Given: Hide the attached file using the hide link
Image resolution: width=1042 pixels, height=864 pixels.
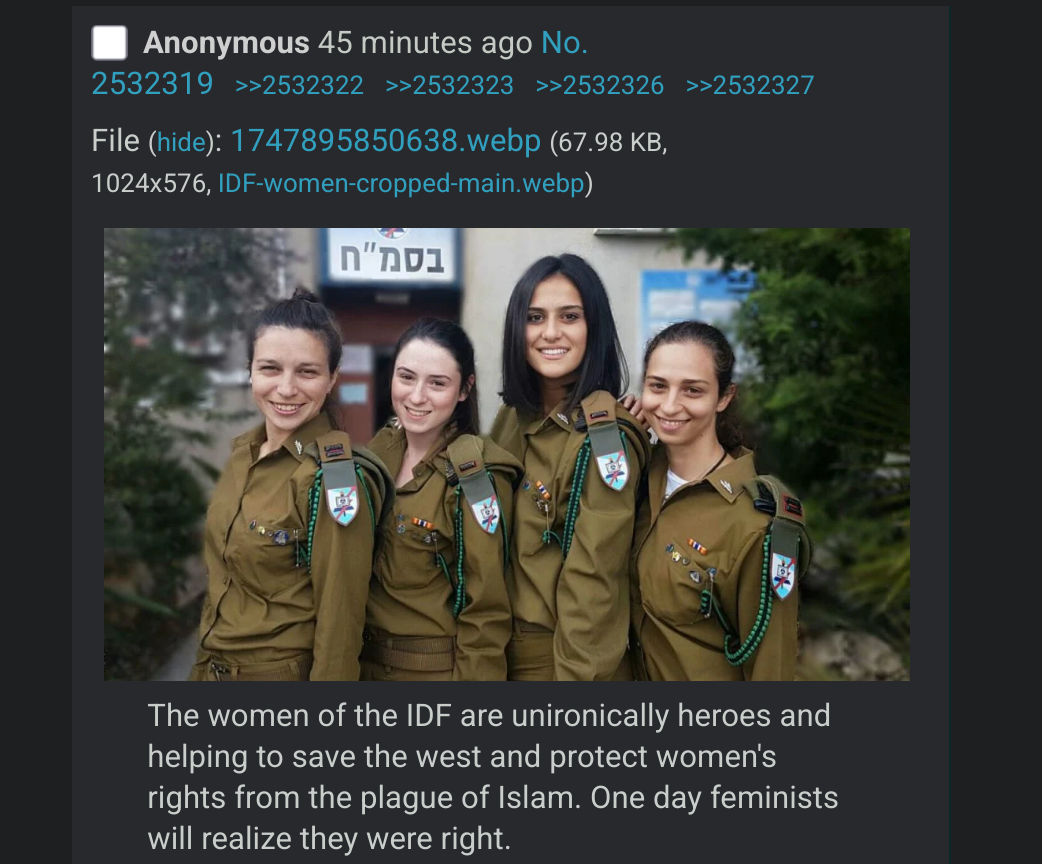Looking at the screenshot, I should pyautogui.click(x=182, y=142).
